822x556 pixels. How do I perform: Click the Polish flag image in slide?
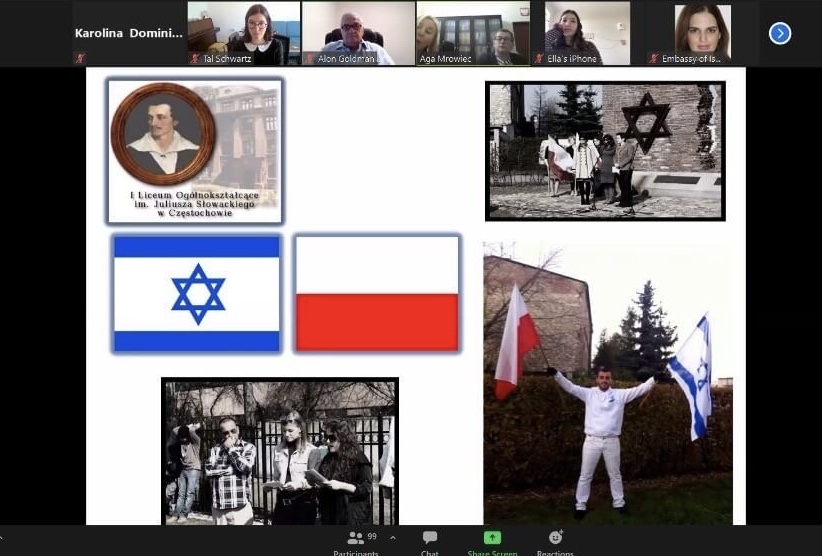(x=377, y=293)
